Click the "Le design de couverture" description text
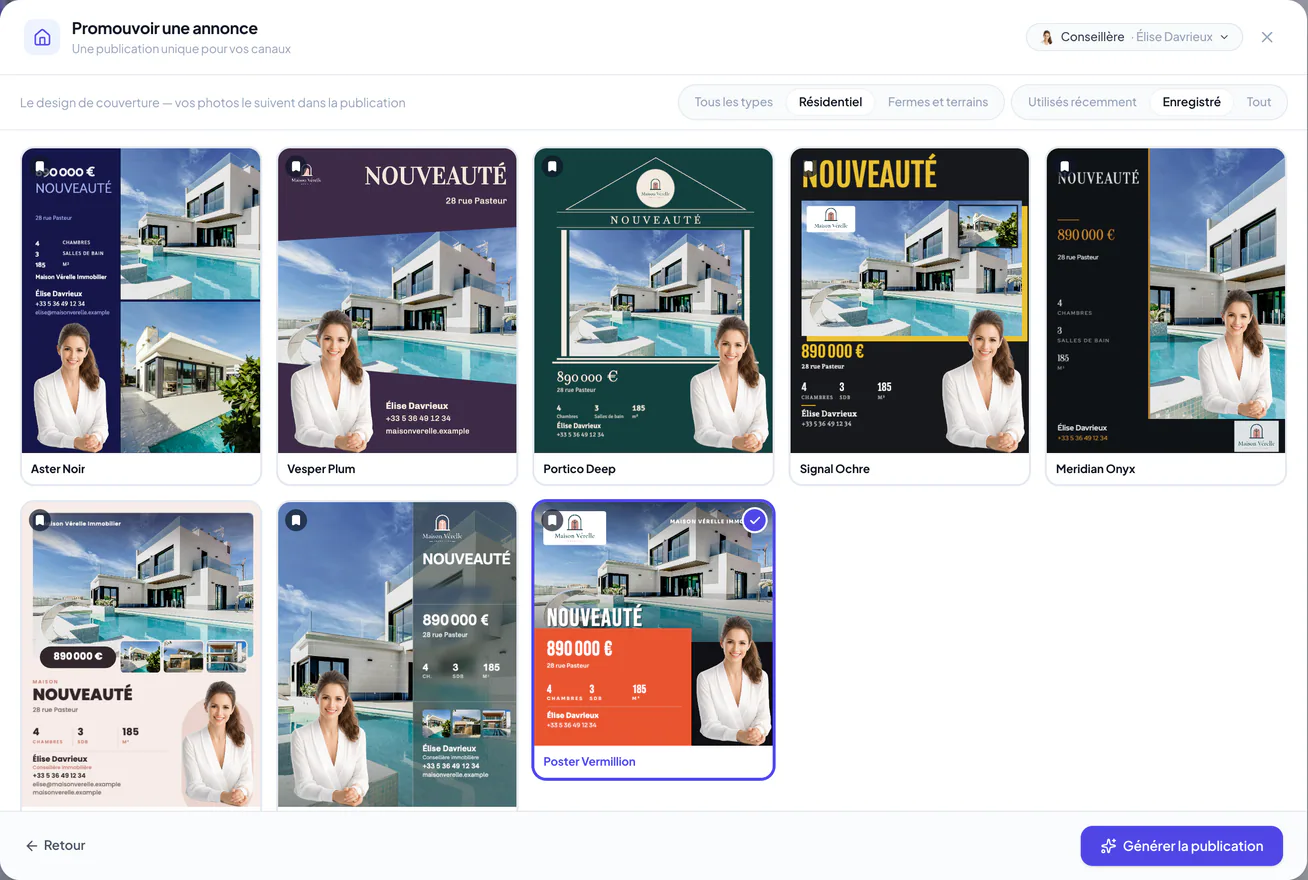Screen dimensions: 1308x880 [213, 102]
